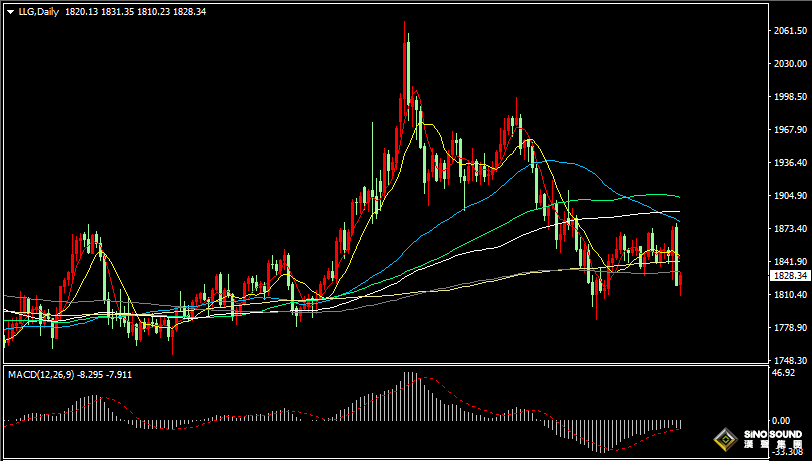Click the 1748.30 price scale label
This screenshot has height=461, width=812.
tap(790, 360)
